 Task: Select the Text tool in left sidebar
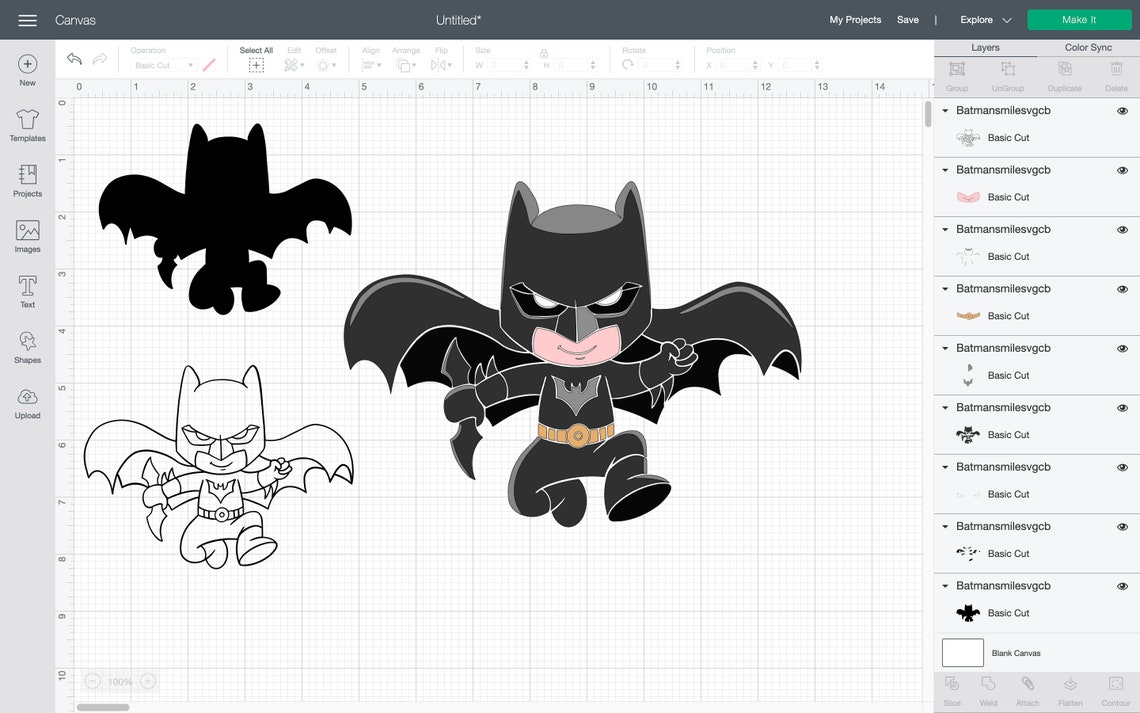click(x=27, y=291)
